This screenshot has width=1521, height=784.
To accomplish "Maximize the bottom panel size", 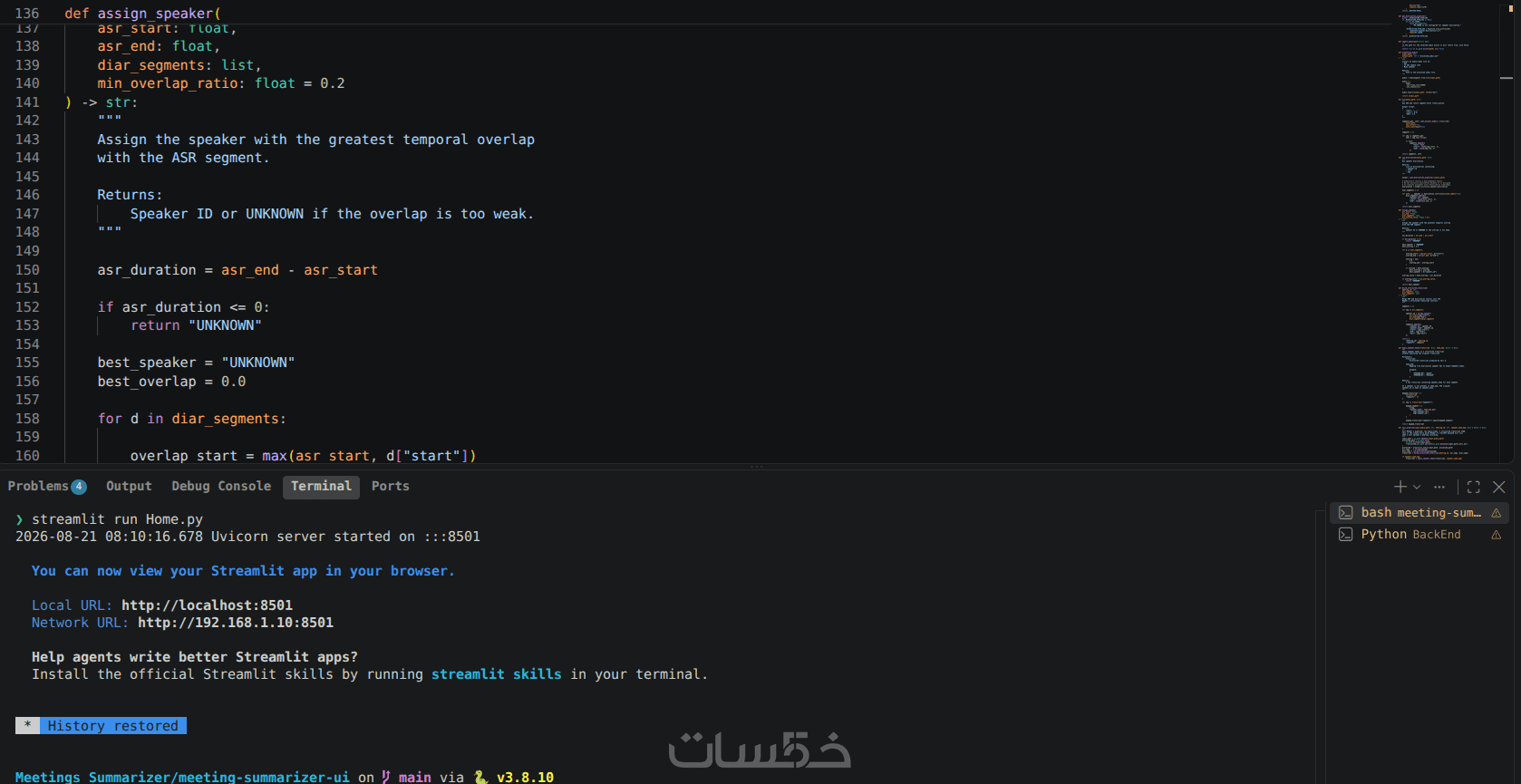I will pos(1474,487).
